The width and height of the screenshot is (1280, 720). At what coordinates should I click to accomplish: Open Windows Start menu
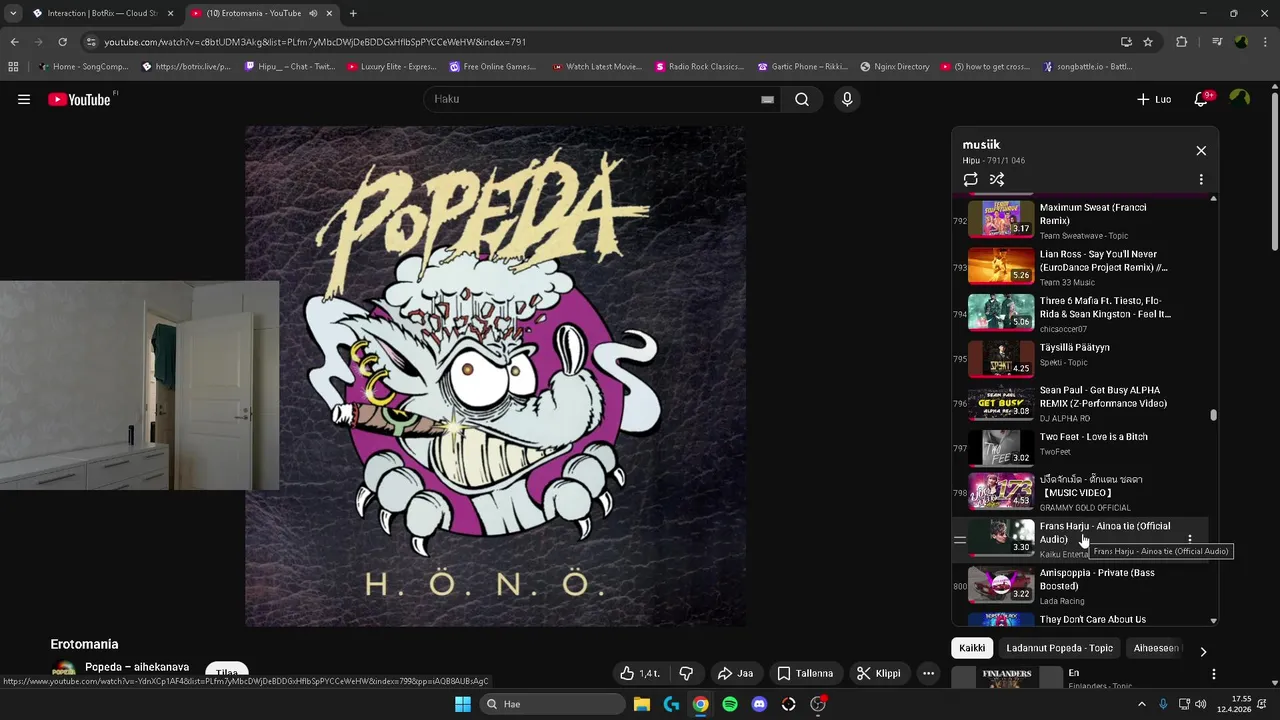[x=463, y=704]
